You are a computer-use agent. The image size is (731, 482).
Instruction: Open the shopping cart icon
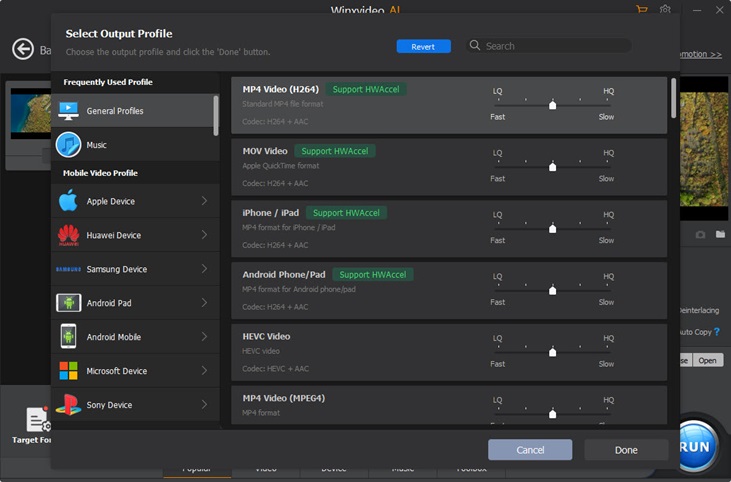coord(642,9)
